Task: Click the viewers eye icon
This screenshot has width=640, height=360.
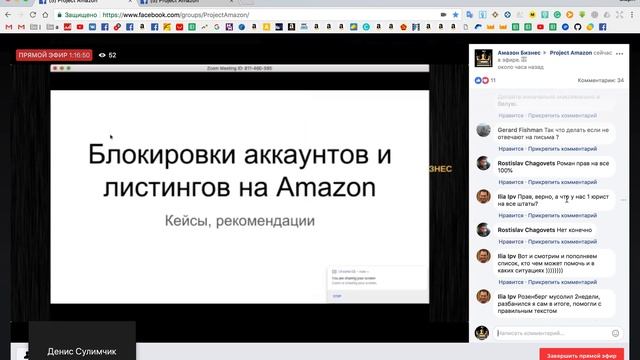Action: [x=102, y=55]
